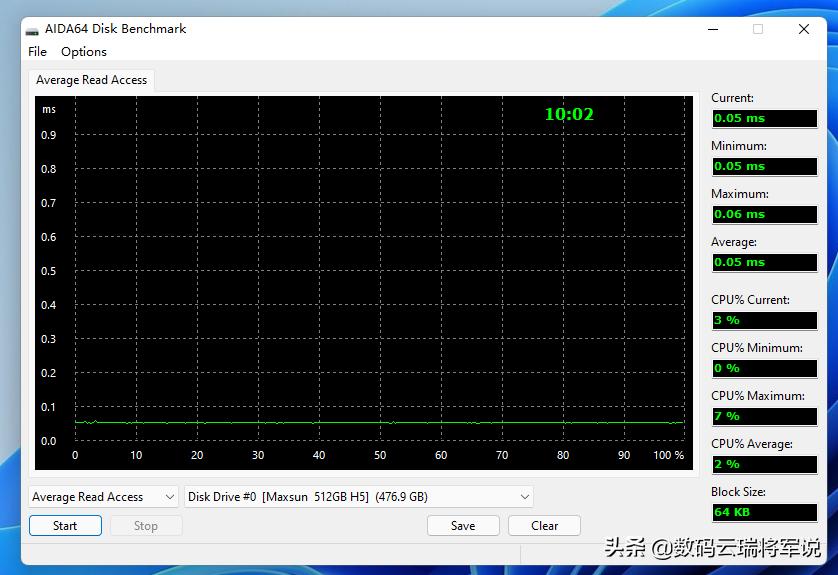Open the Disk Drive #0 Maxsun selector
838x575 pixels.
(359, 497)
